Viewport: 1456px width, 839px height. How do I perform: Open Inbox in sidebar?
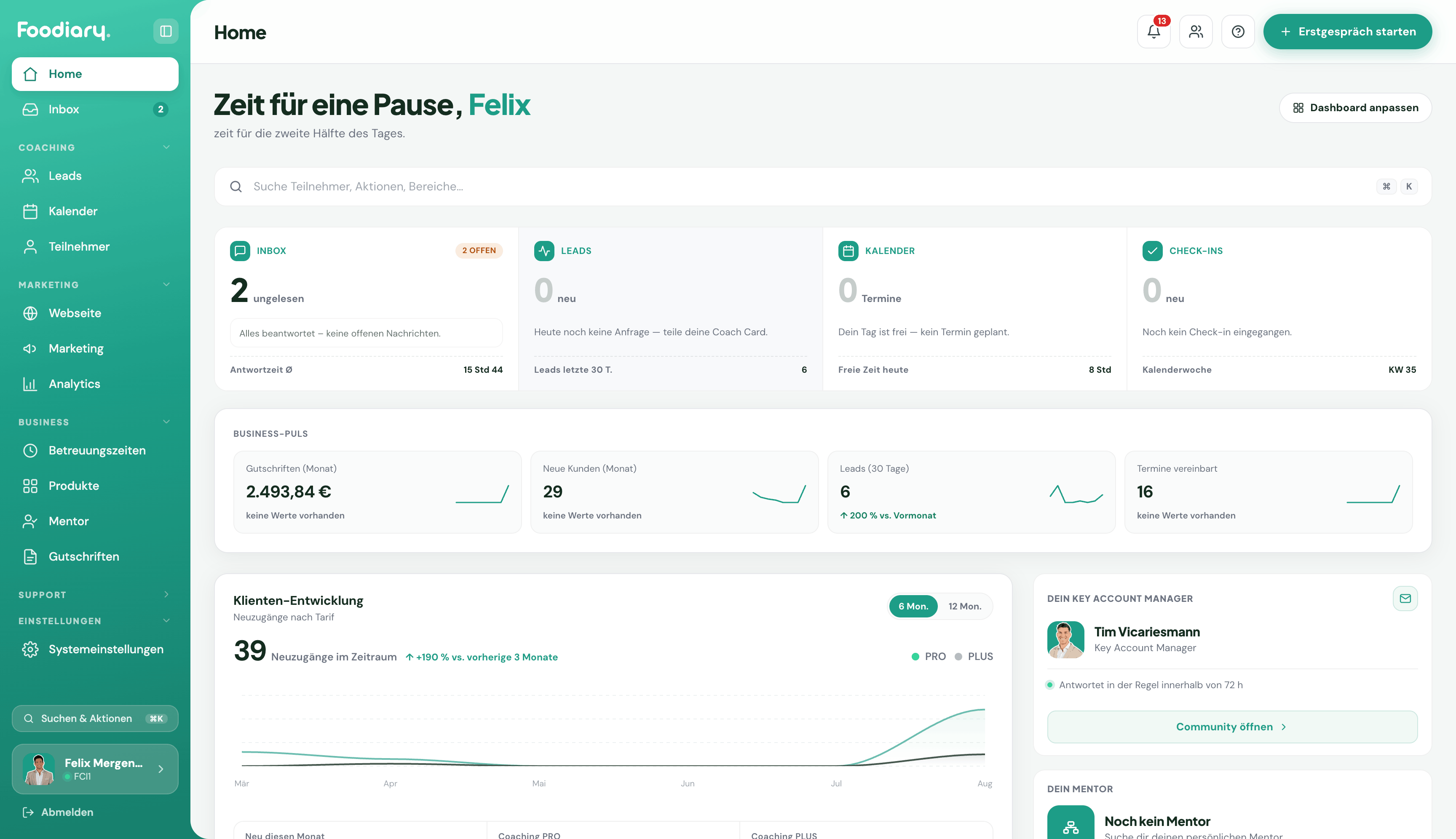coord(95,109)
